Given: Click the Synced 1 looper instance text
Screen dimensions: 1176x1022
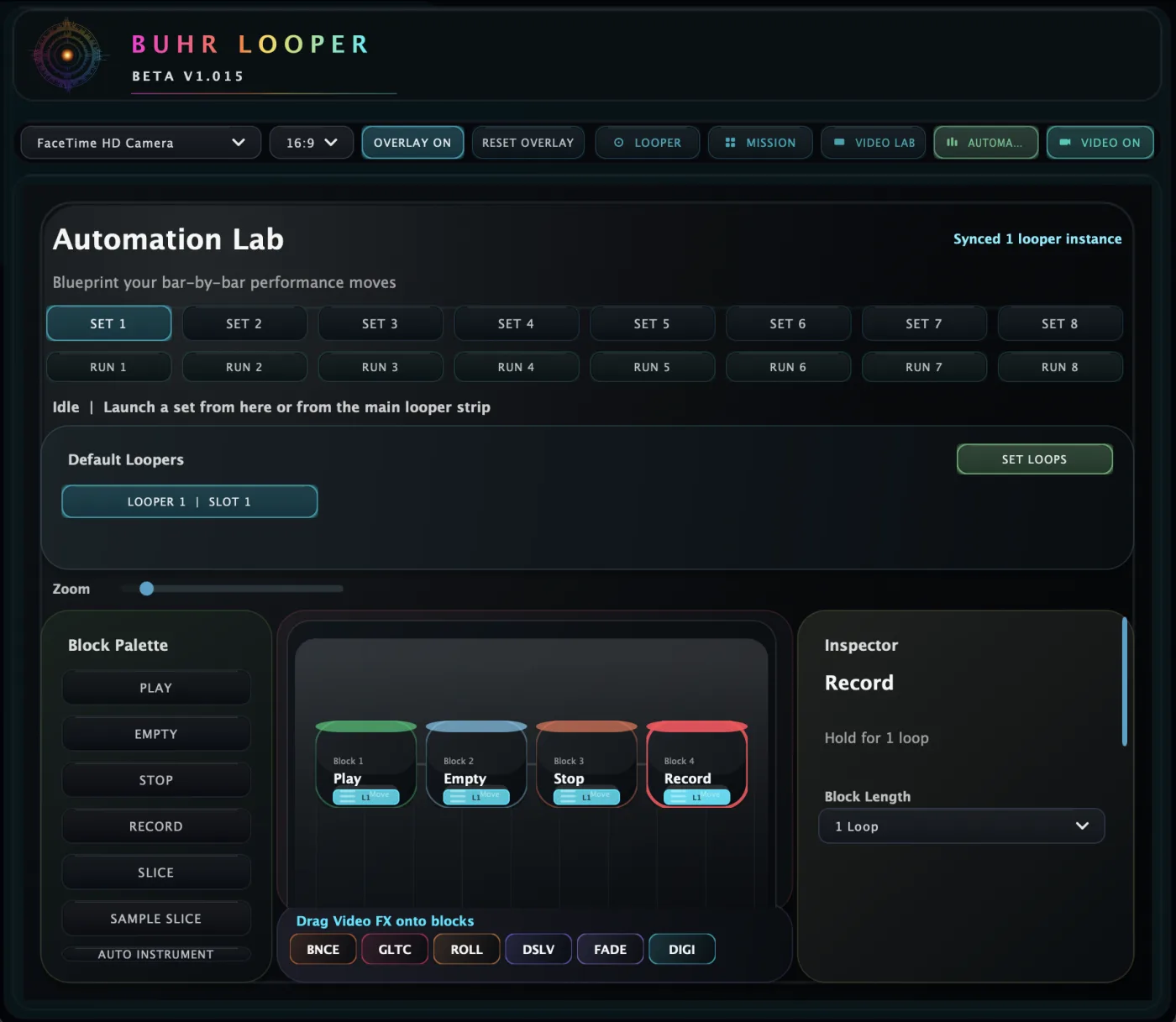Looking at the screenshot, I should coord(1037,238).
